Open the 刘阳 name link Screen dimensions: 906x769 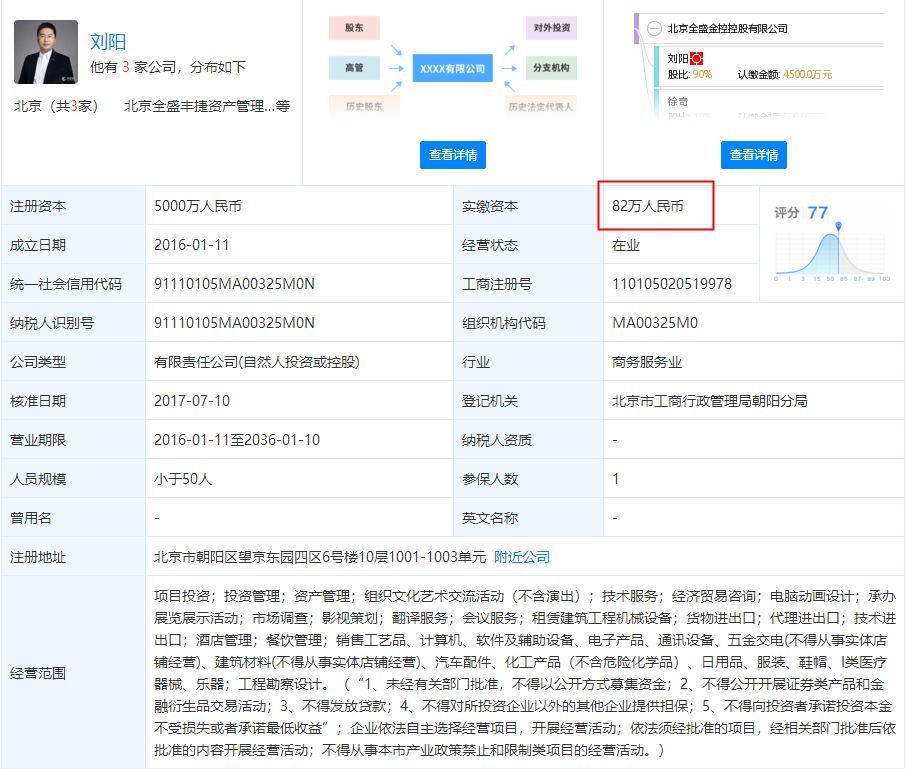pos(107,42)
